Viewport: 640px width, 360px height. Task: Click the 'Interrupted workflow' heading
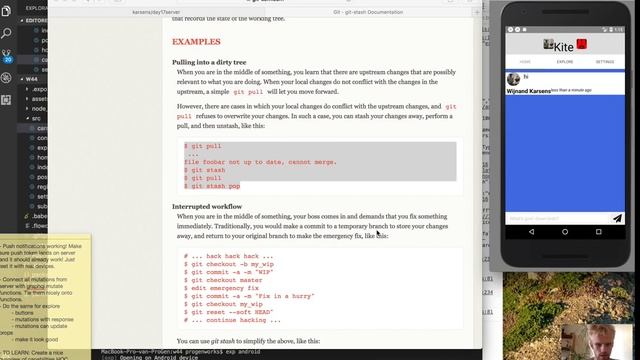point(207,207)
